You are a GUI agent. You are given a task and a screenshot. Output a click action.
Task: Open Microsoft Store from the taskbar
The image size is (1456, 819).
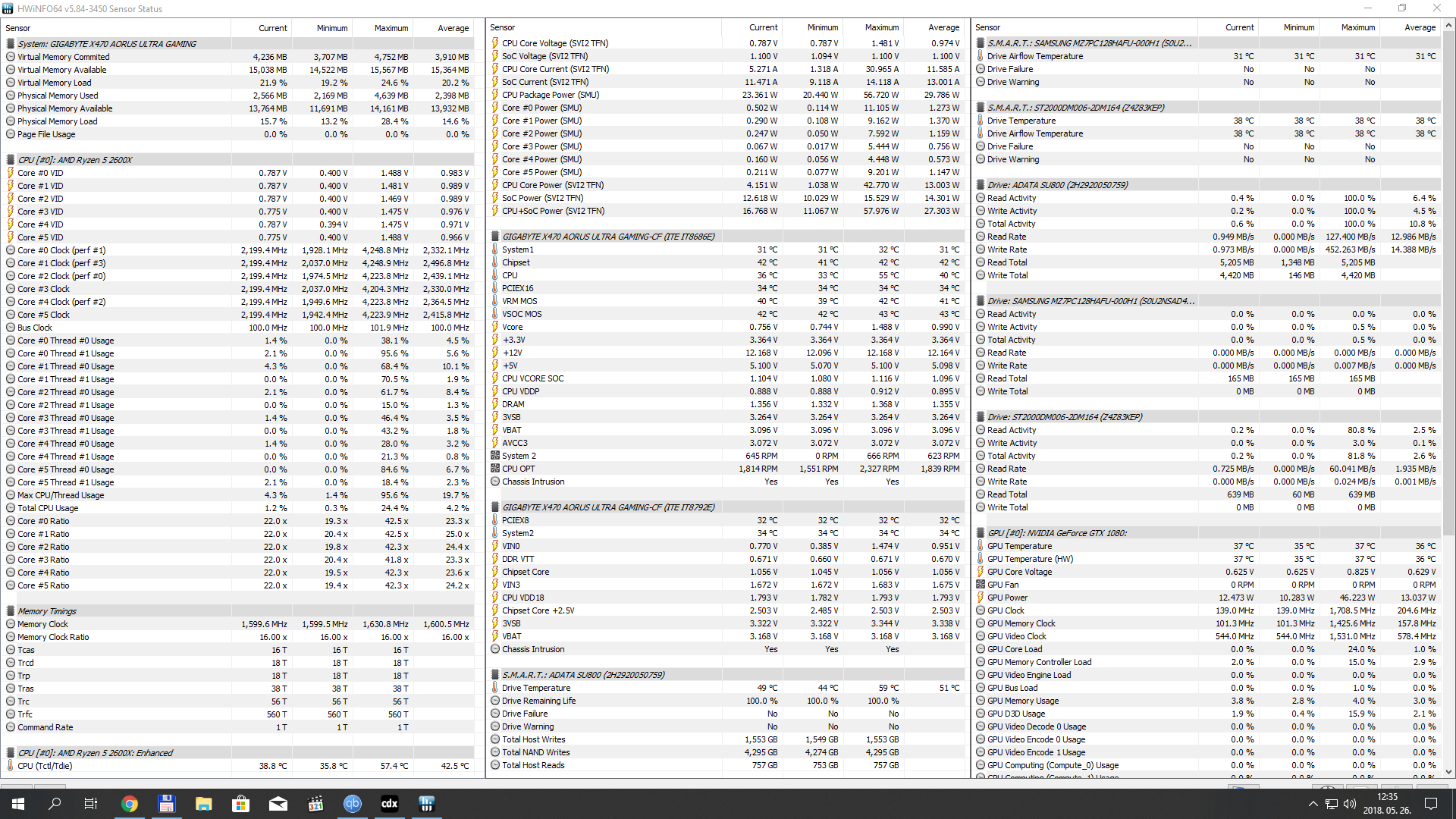[240, 804]
